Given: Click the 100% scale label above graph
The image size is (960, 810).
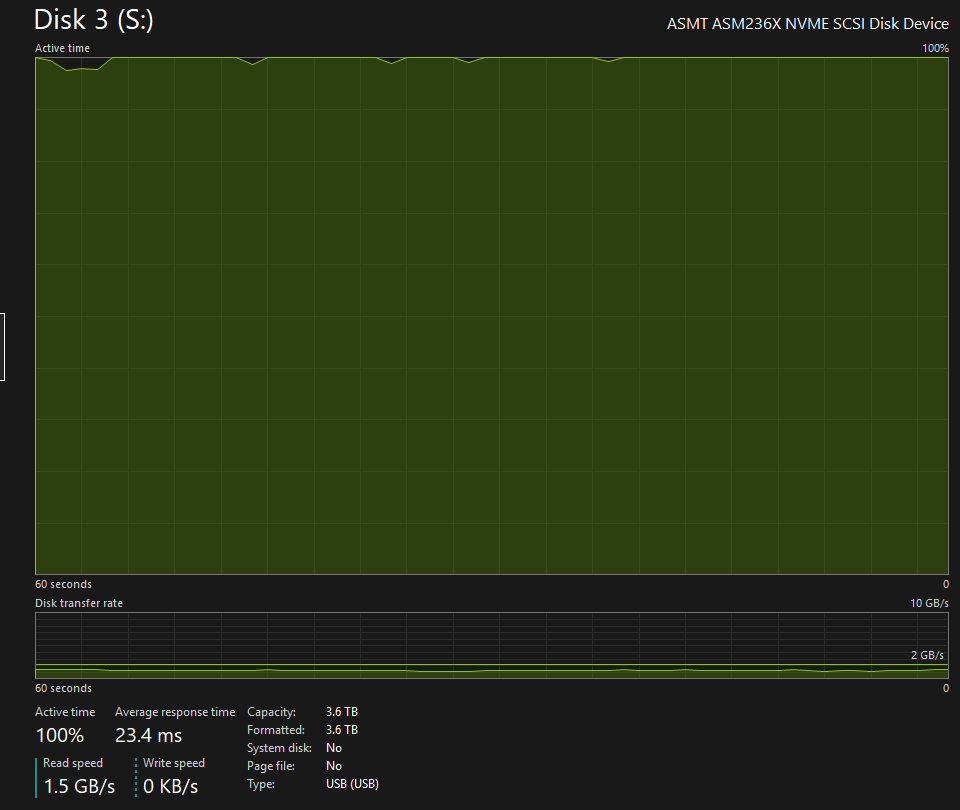Looking at the screenshot, I should 935,48.
